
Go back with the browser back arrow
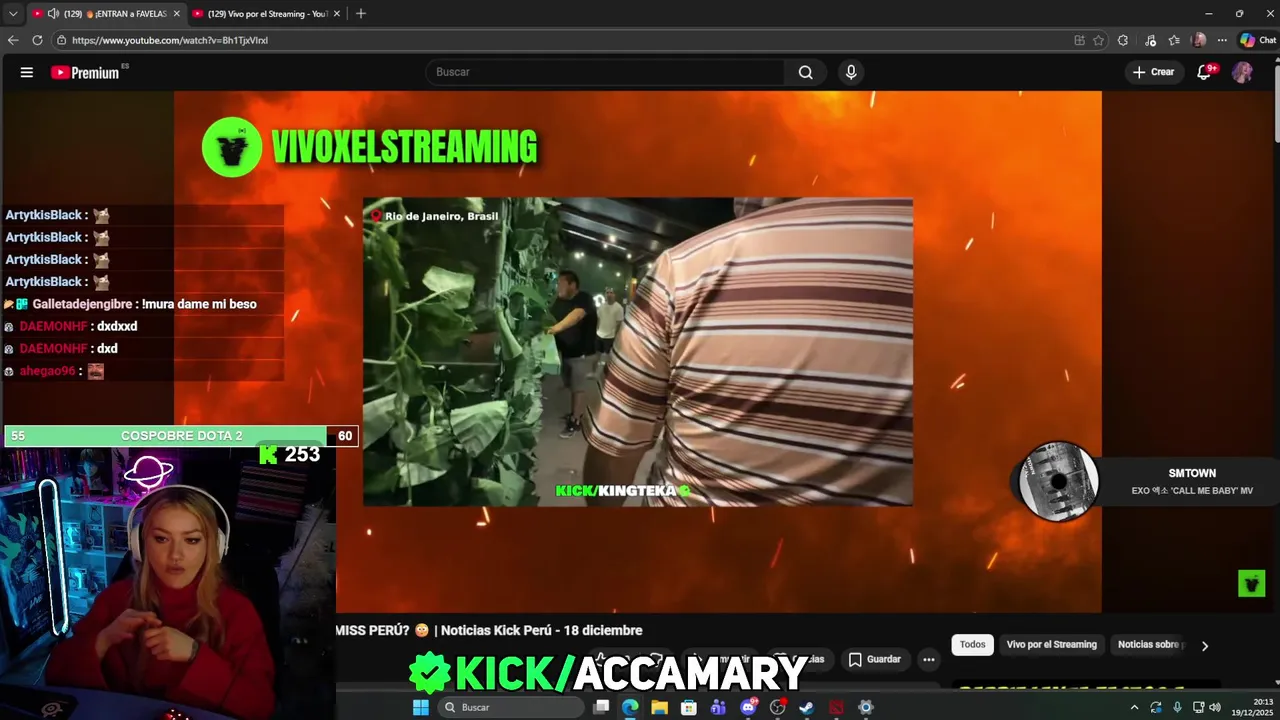(13, 40)
